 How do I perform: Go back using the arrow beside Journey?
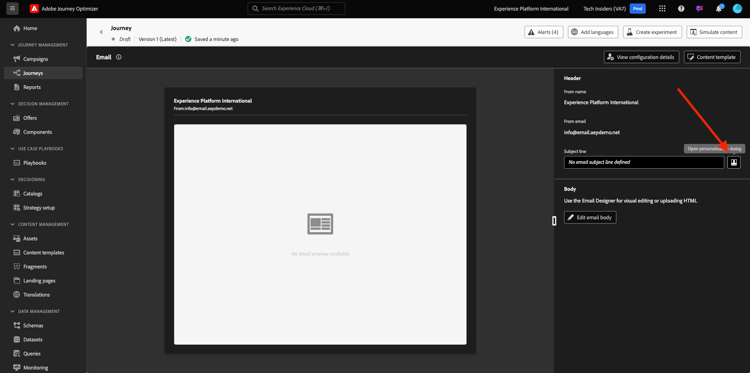tap(101, 32)
